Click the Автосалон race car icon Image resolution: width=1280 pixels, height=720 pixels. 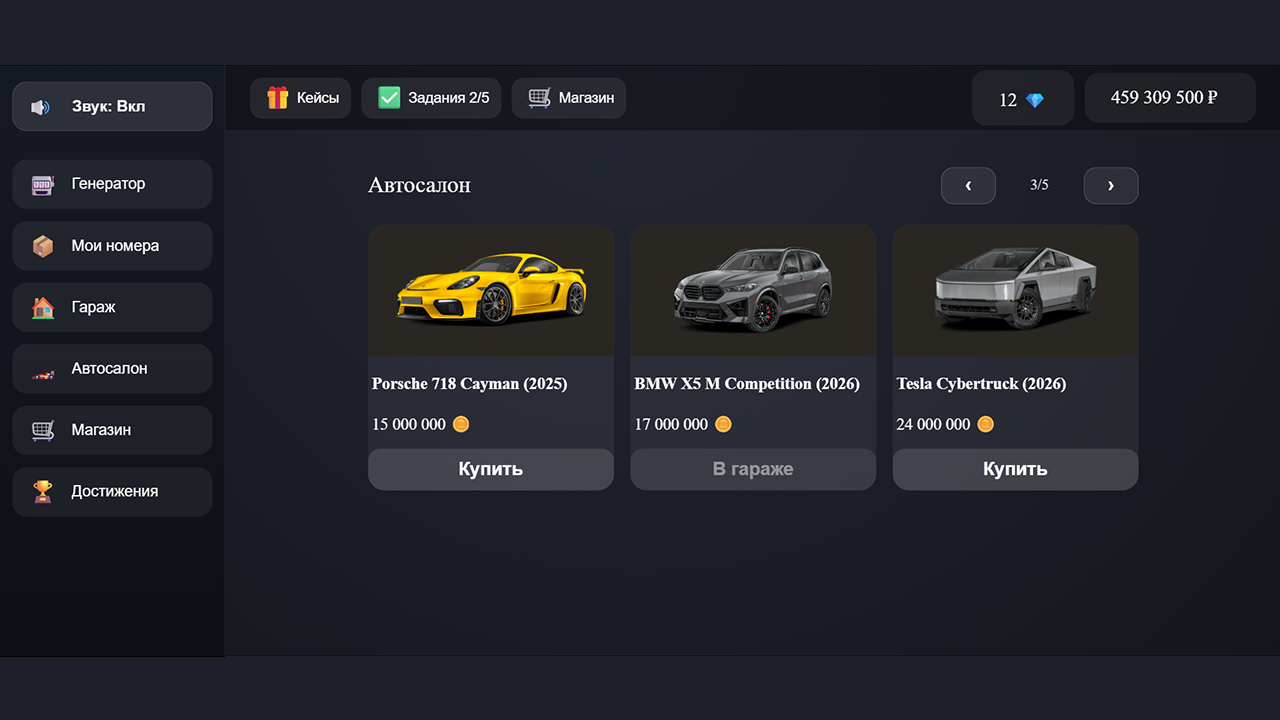[x=42, y=373]
